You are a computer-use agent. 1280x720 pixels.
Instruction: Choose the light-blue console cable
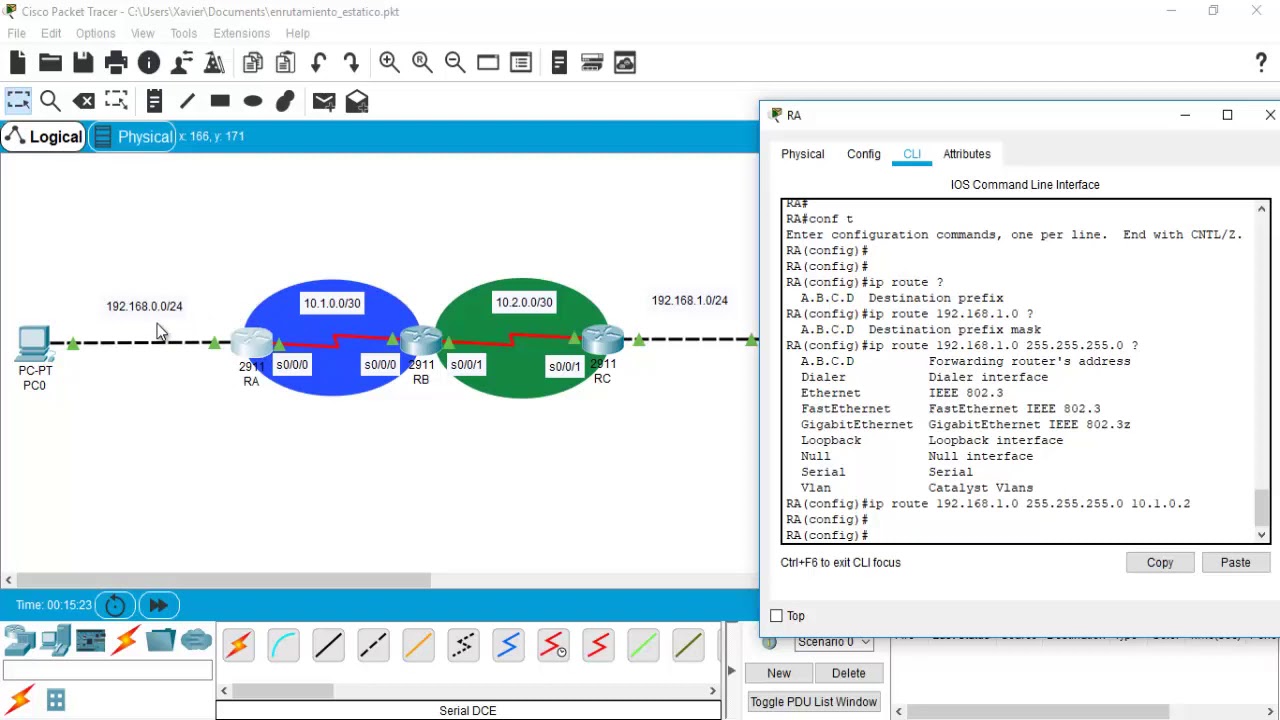(x=283, y=645)
